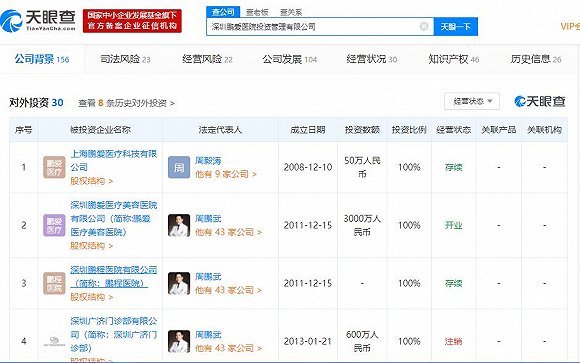The width and height of the screenshot is (580, 363).
Task: Click the 投资数额 column header
Action: [362, 130]
